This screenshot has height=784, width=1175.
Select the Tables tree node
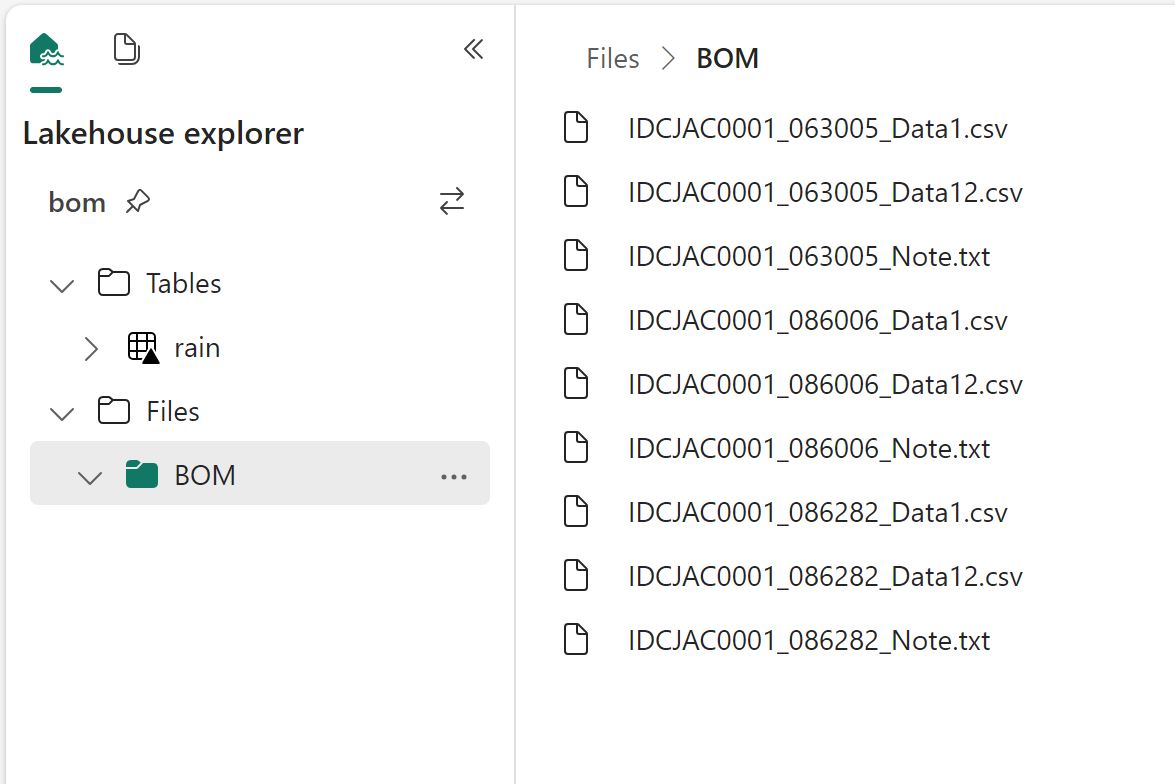[183, 284]
